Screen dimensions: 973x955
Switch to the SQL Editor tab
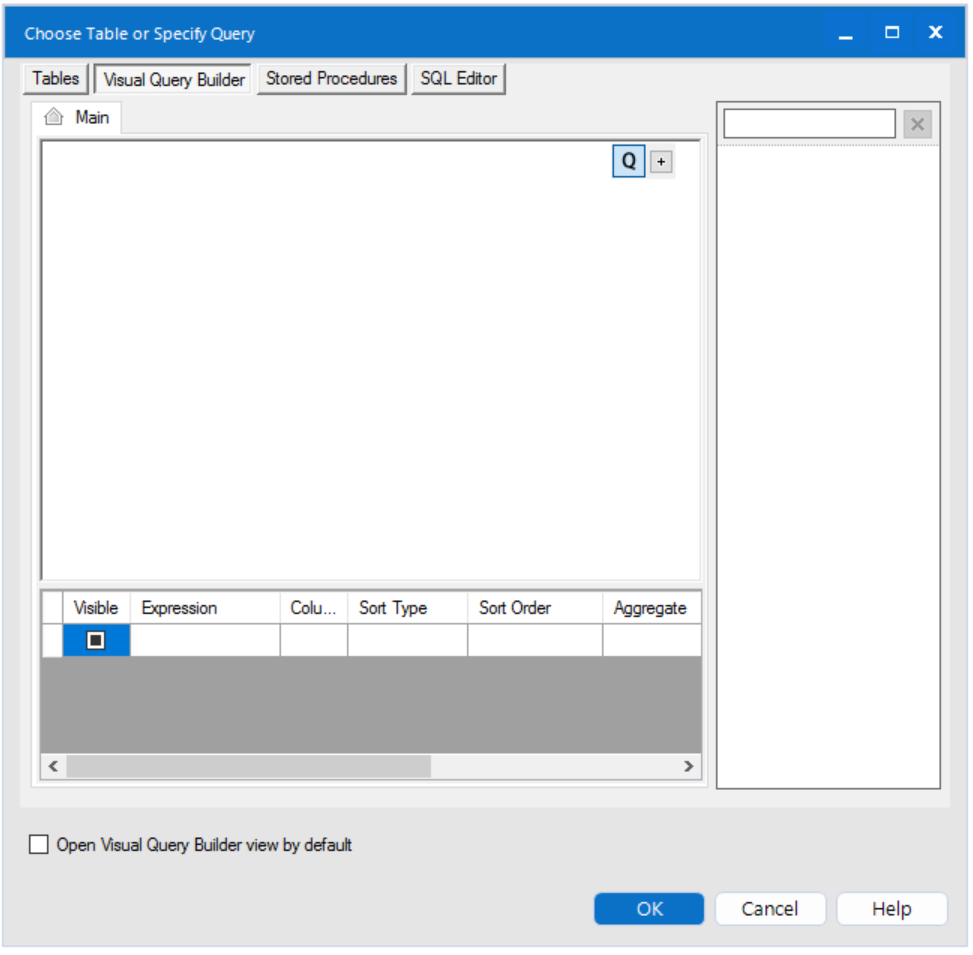click(458, 77)
